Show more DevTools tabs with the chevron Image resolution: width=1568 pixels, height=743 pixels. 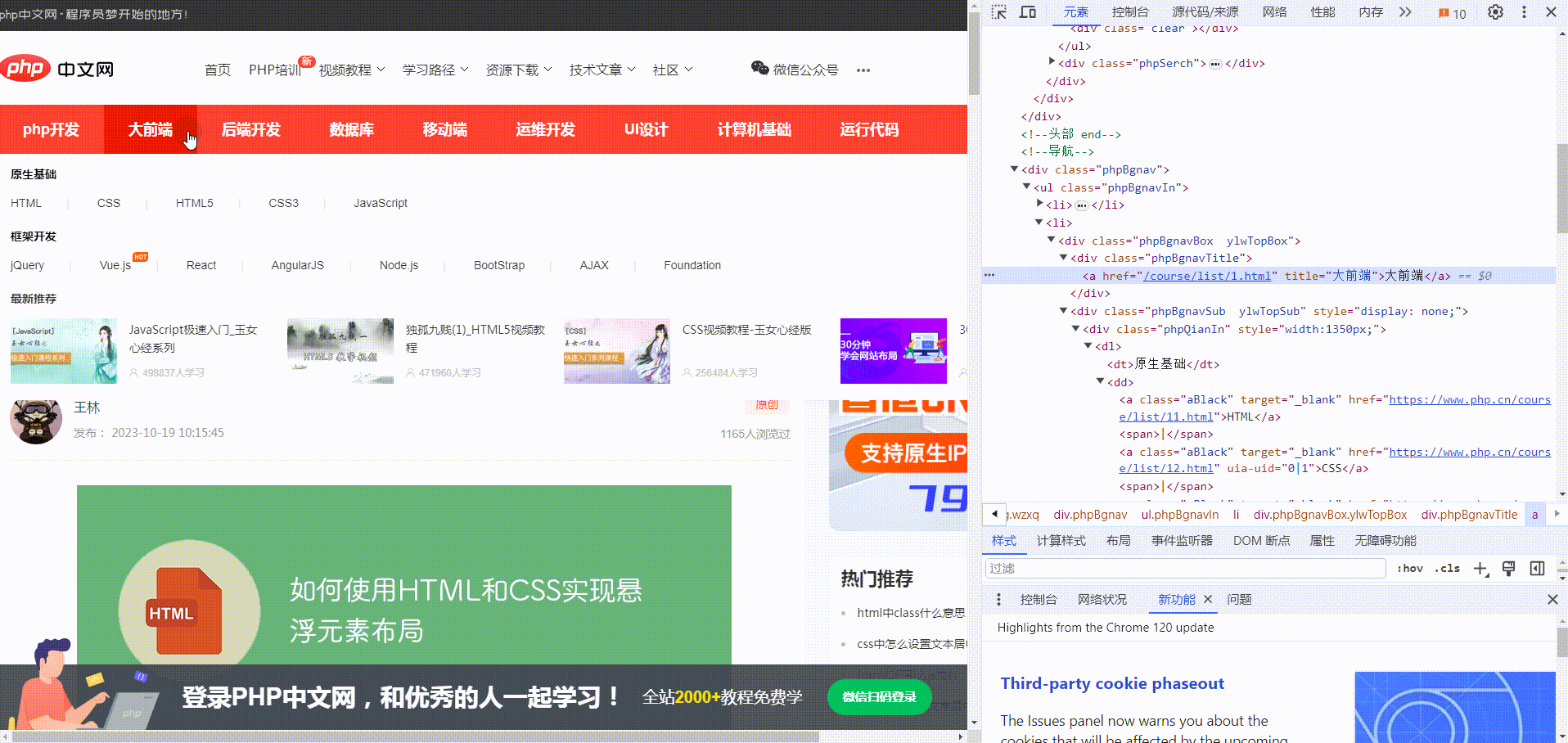(1405, 12)
